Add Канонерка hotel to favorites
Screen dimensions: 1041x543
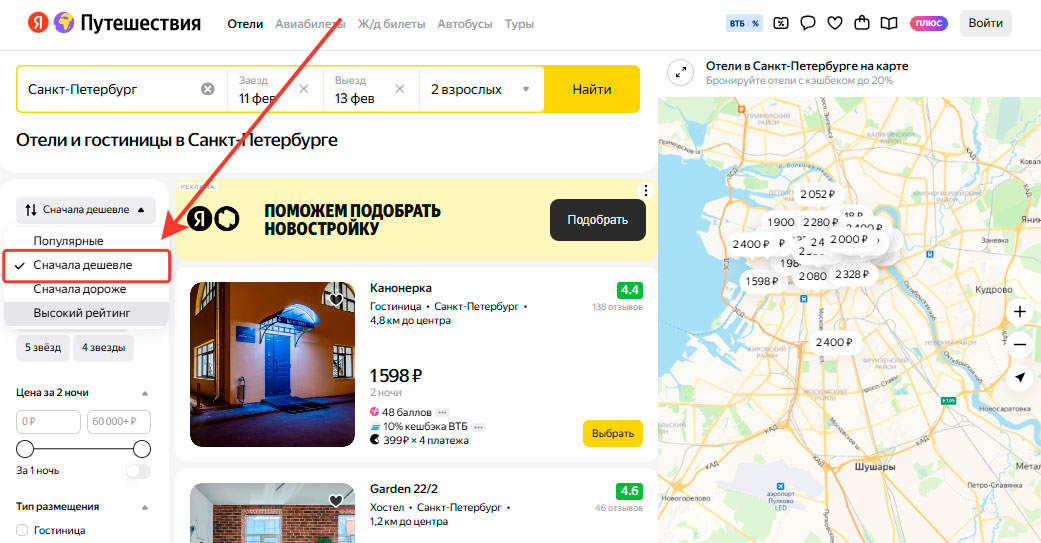[x=336, y=300]
